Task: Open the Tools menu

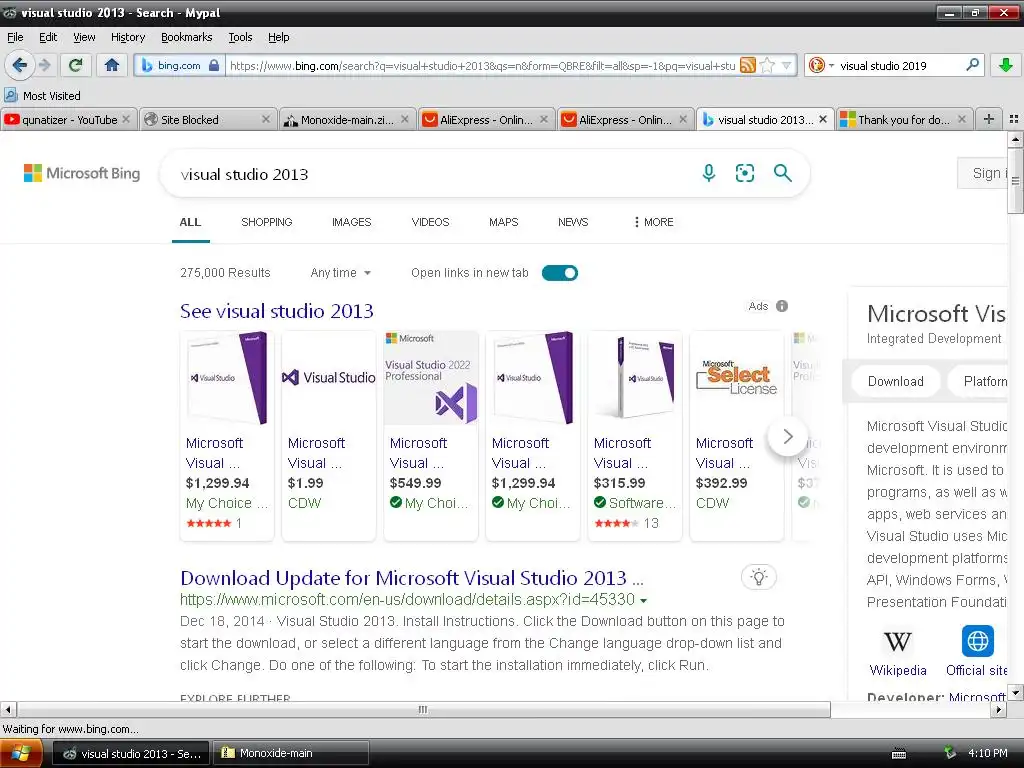Action: (x=240, y=37)
